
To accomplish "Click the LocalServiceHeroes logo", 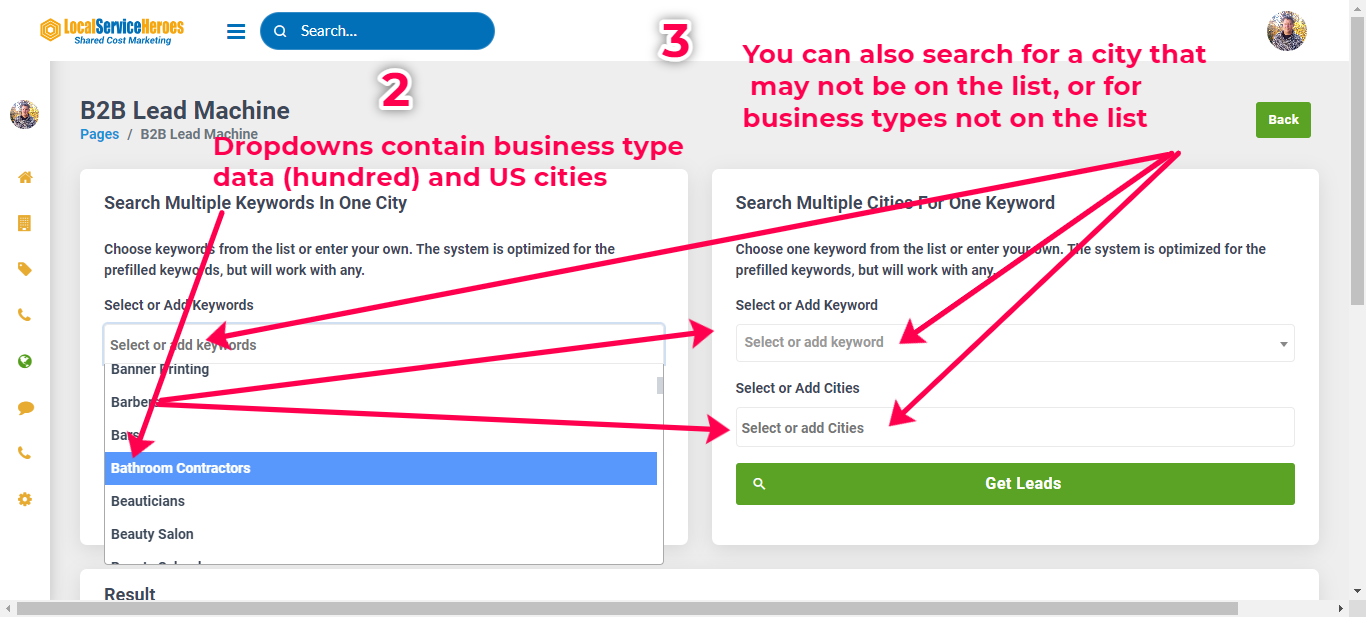I will tap(112, 31).
